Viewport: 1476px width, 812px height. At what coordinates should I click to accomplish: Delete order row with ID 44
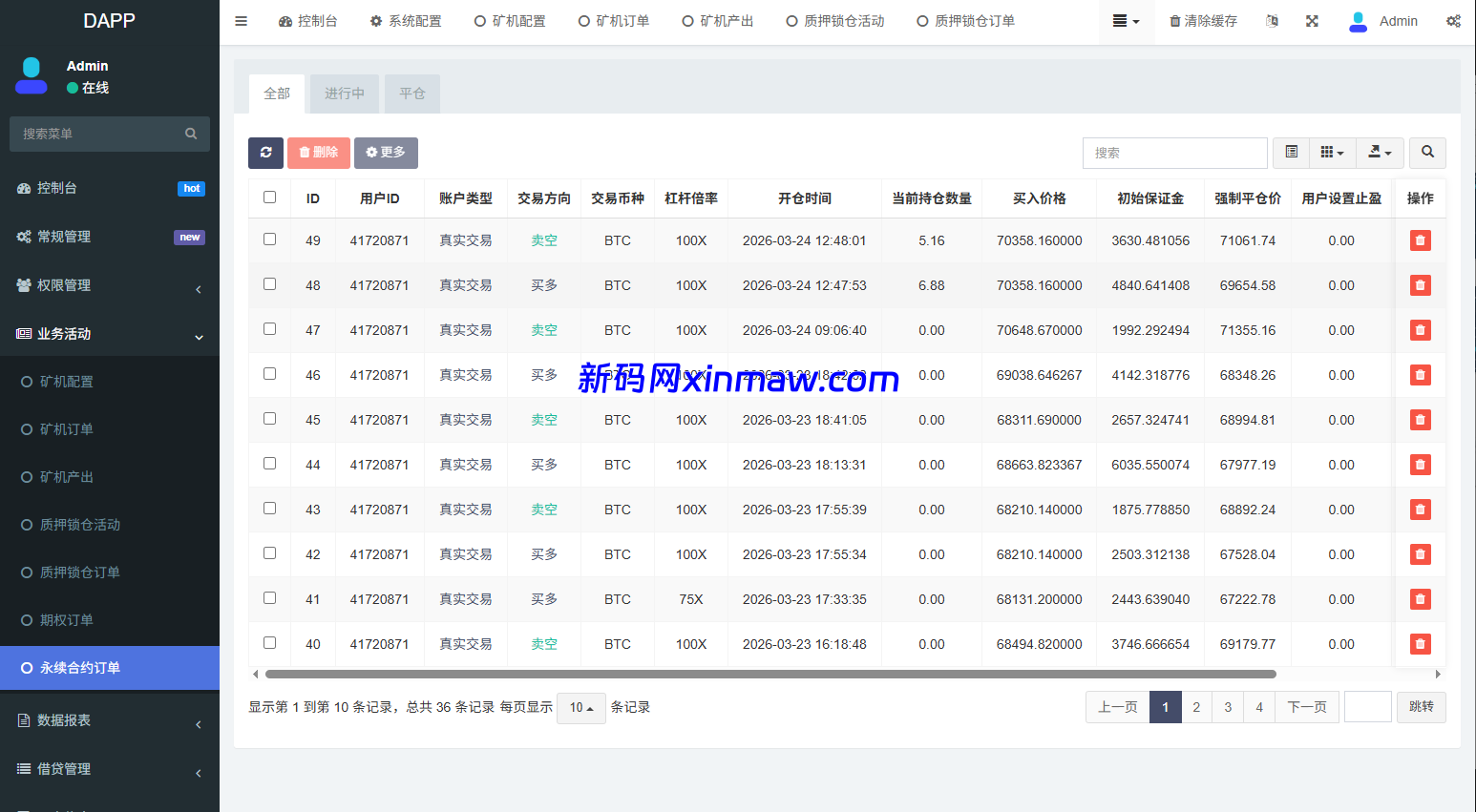pos(1420,465)
